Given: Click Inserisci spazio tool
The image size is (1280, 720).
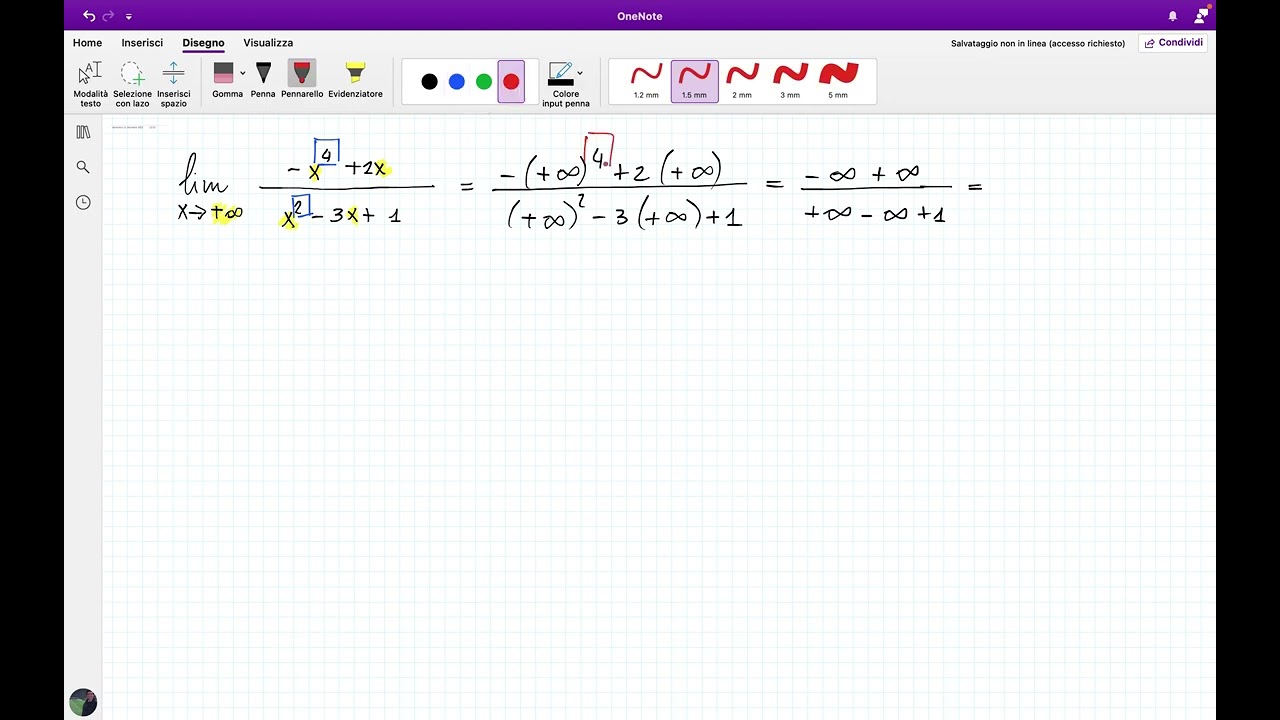Looking at the screenshot, I should [x=173, y=84].
